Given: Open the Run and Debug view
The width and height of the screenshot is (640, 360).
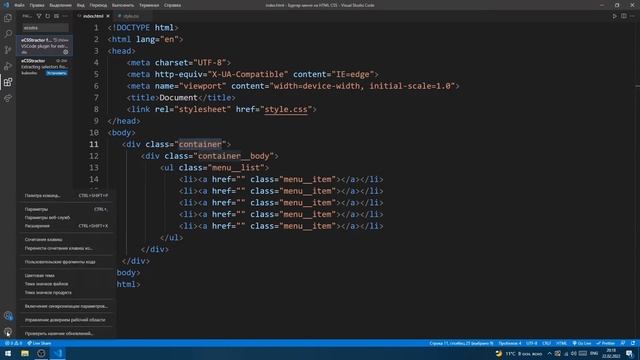Looking at the screenshot, I should [8, 66].
